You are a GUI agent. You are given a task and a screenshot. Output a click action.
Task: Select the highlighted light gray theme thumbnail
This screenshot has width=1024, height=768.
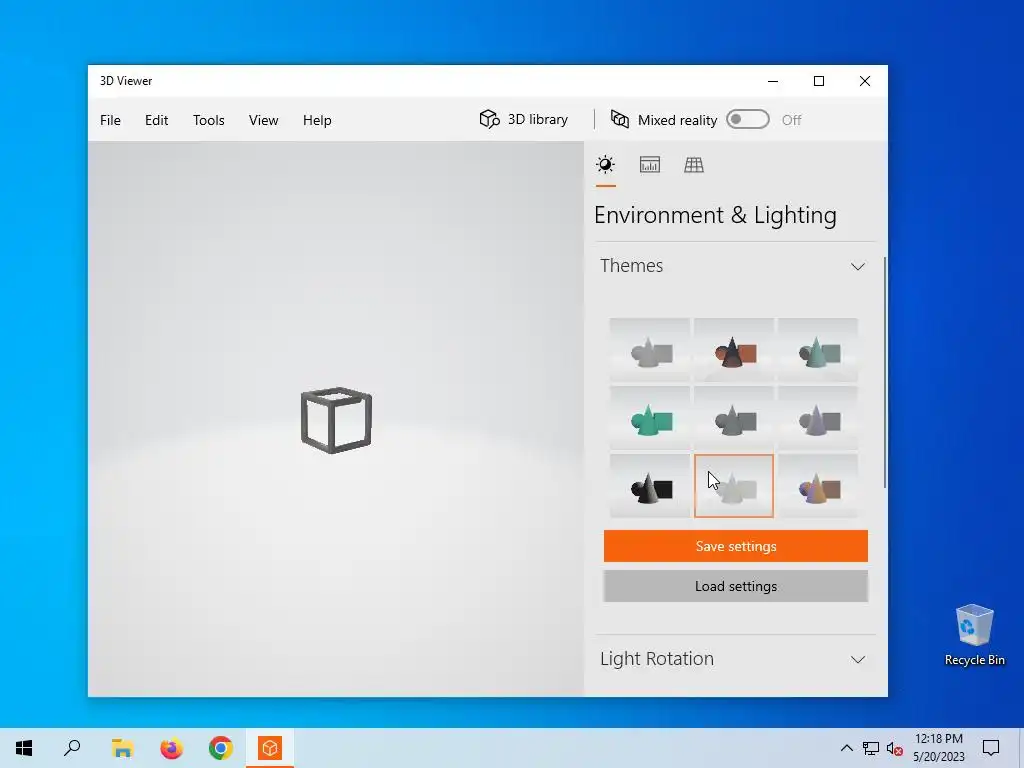734,486
